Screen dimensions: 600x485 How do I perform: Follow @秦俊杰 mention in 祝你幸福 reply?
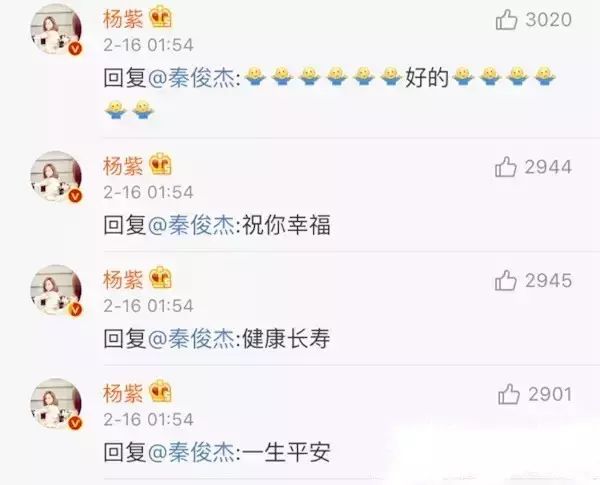[191, 225]
